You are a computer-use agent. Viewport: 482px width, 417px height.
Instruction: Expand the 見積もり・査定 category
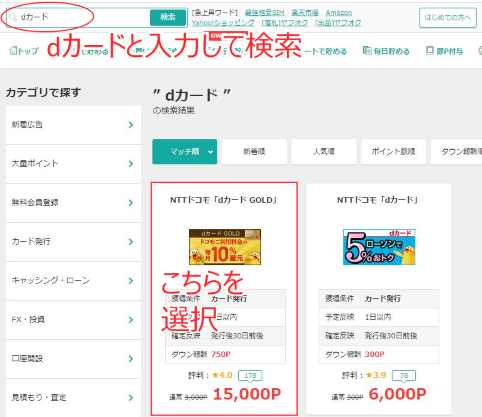tap(73, 397)
